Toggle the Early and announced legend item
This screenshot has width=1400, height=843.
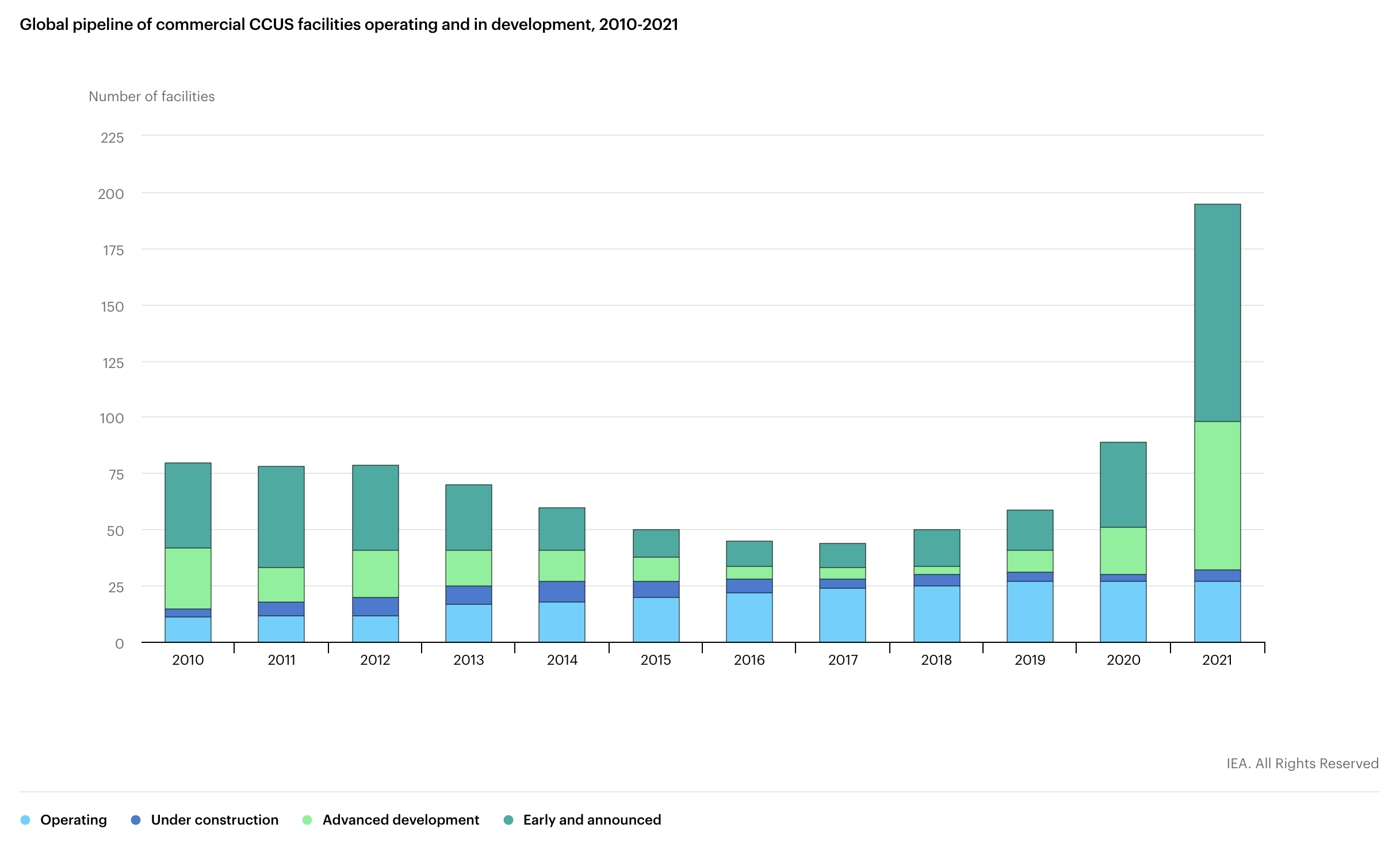click(592, 820)
